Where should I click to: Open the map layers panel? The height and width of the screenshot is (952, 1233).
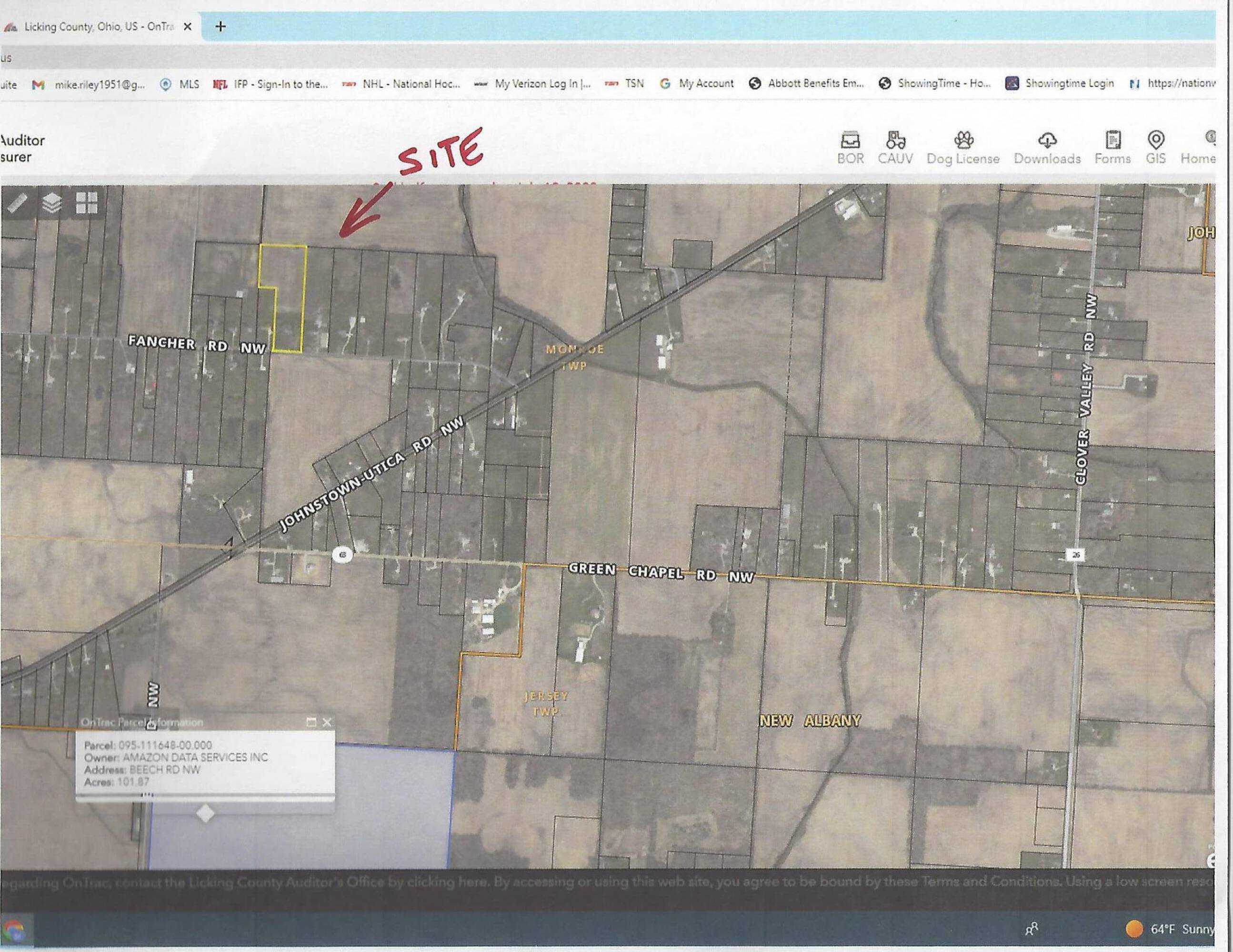[52, 203]
